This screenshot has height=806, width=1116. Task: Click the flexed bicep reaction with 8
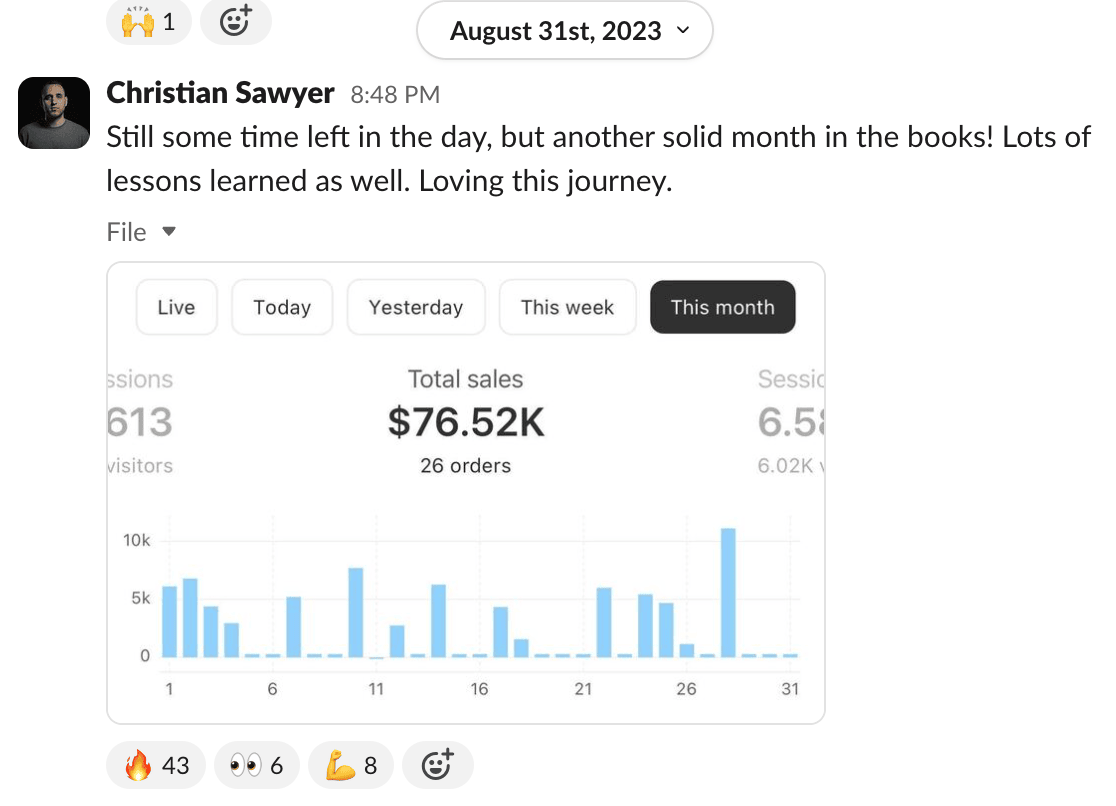pyautogui.click(x=350, y=766)
